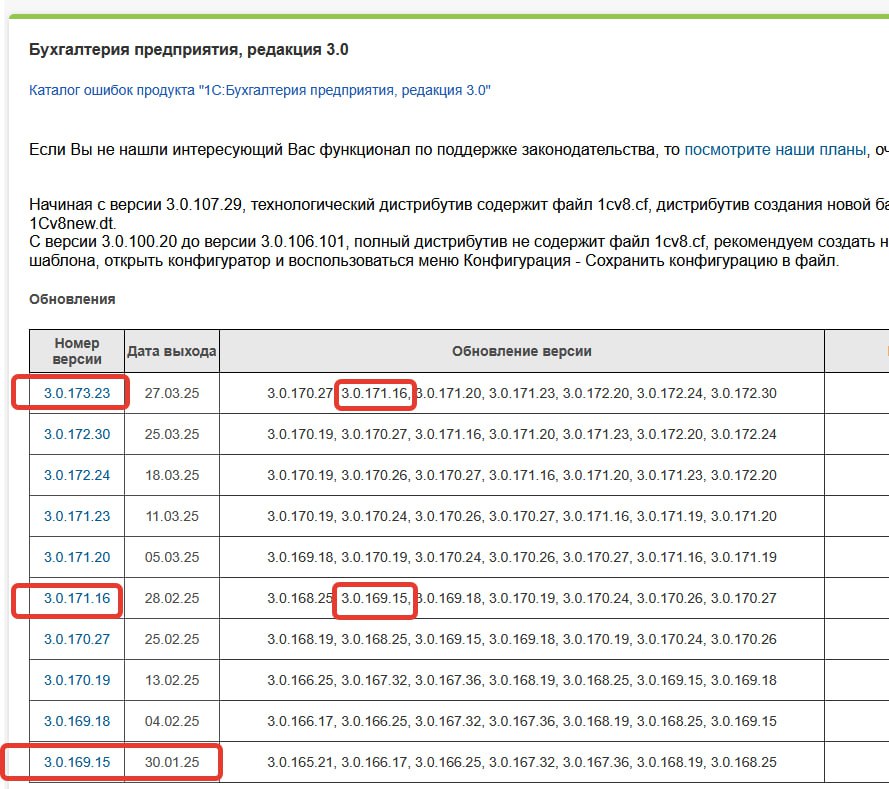
Task: Click update list in the 3.0.169.15 row
Action: 522,762
